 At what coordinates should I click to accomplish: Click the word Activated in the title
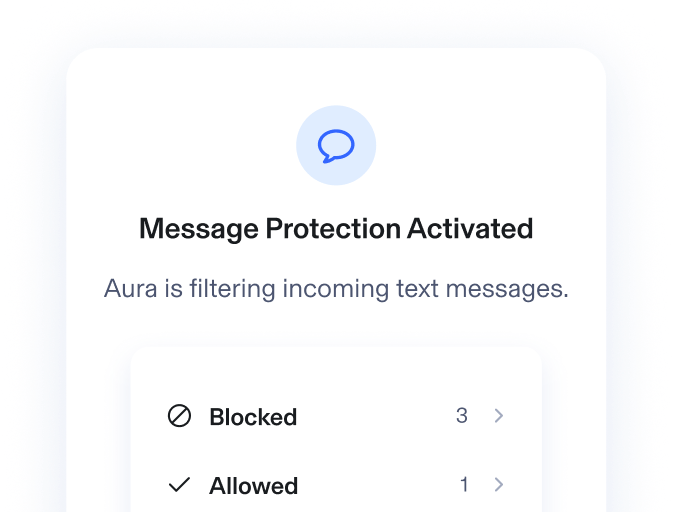[x=470, y=228]
